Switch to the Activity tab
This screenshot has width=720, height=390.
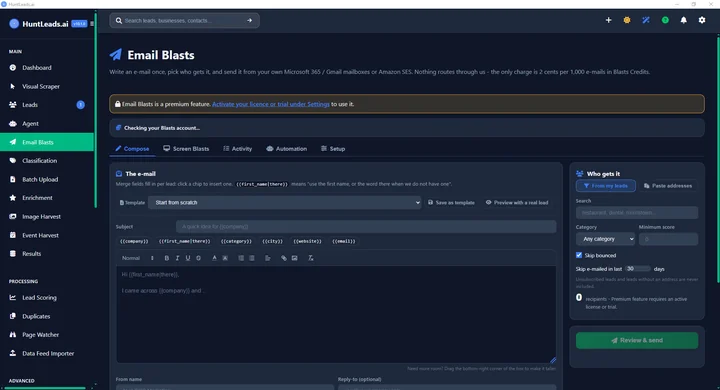tap(237, 149)
